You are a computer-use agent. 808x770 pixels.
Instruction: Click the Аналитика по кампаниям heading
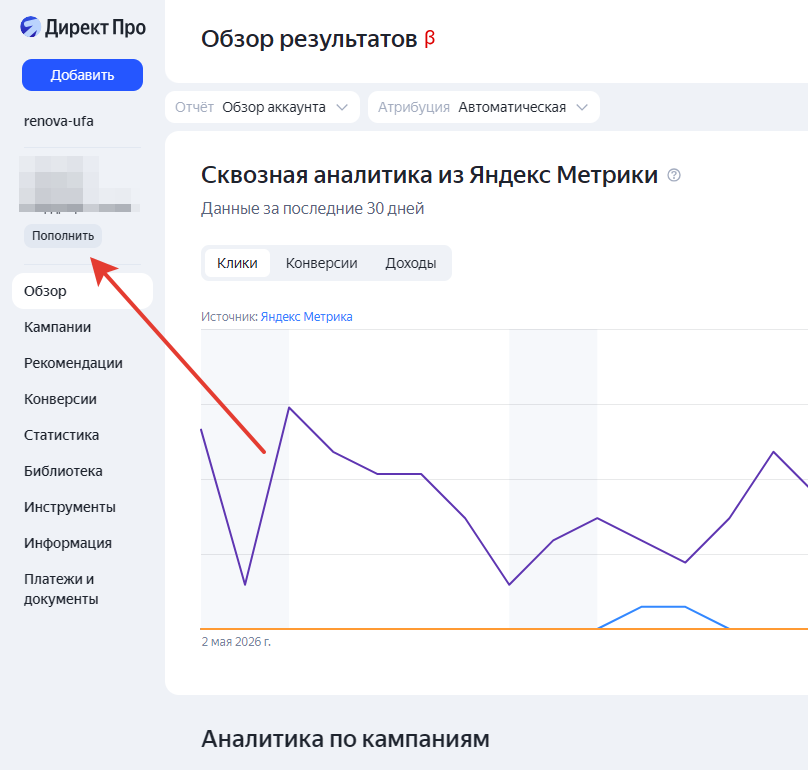click(345, 739)
